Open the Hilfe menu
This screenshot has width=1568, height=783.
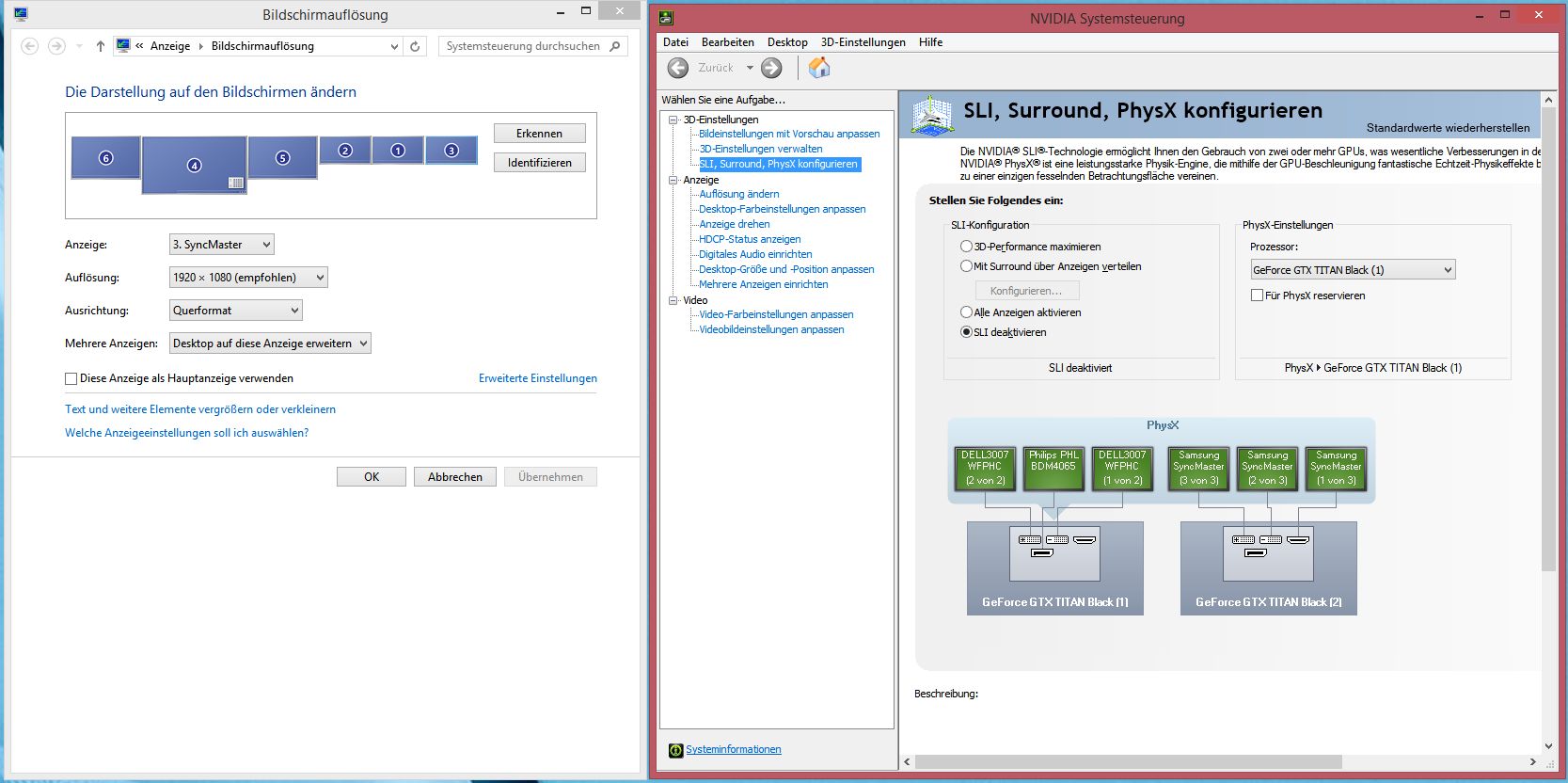[931, 42]
